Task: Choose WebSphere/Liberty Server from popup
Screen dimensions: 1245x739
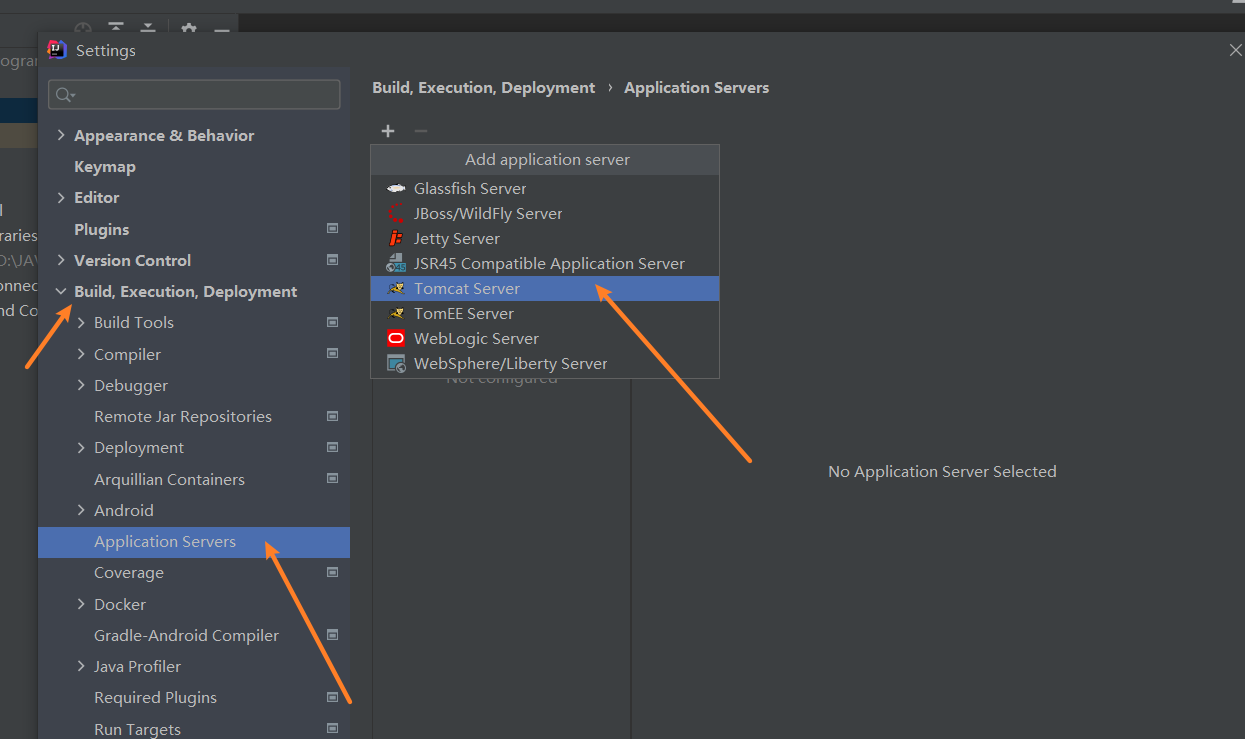Action: [x=545, y=363]
